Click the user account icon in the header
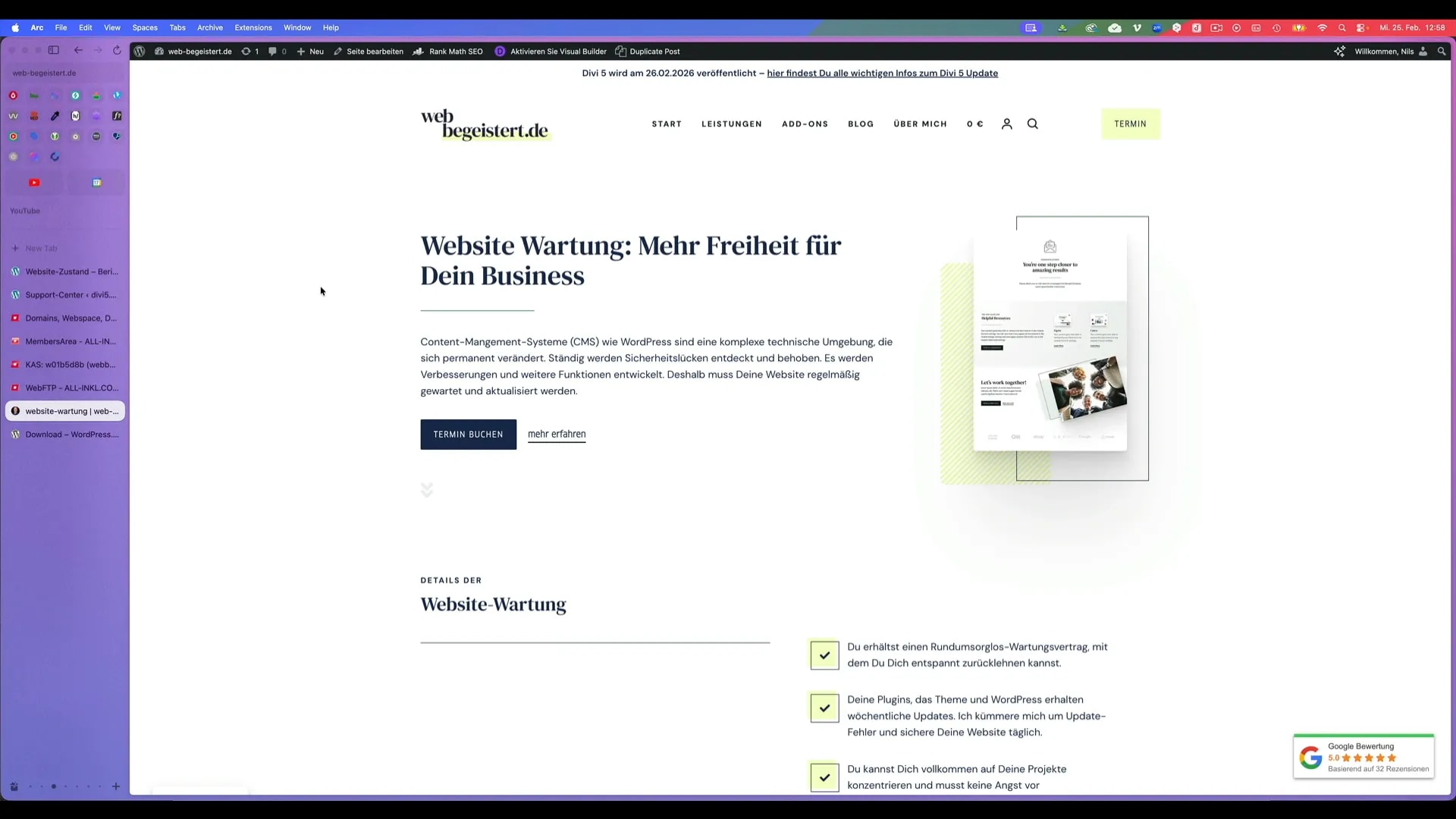 1007,124
